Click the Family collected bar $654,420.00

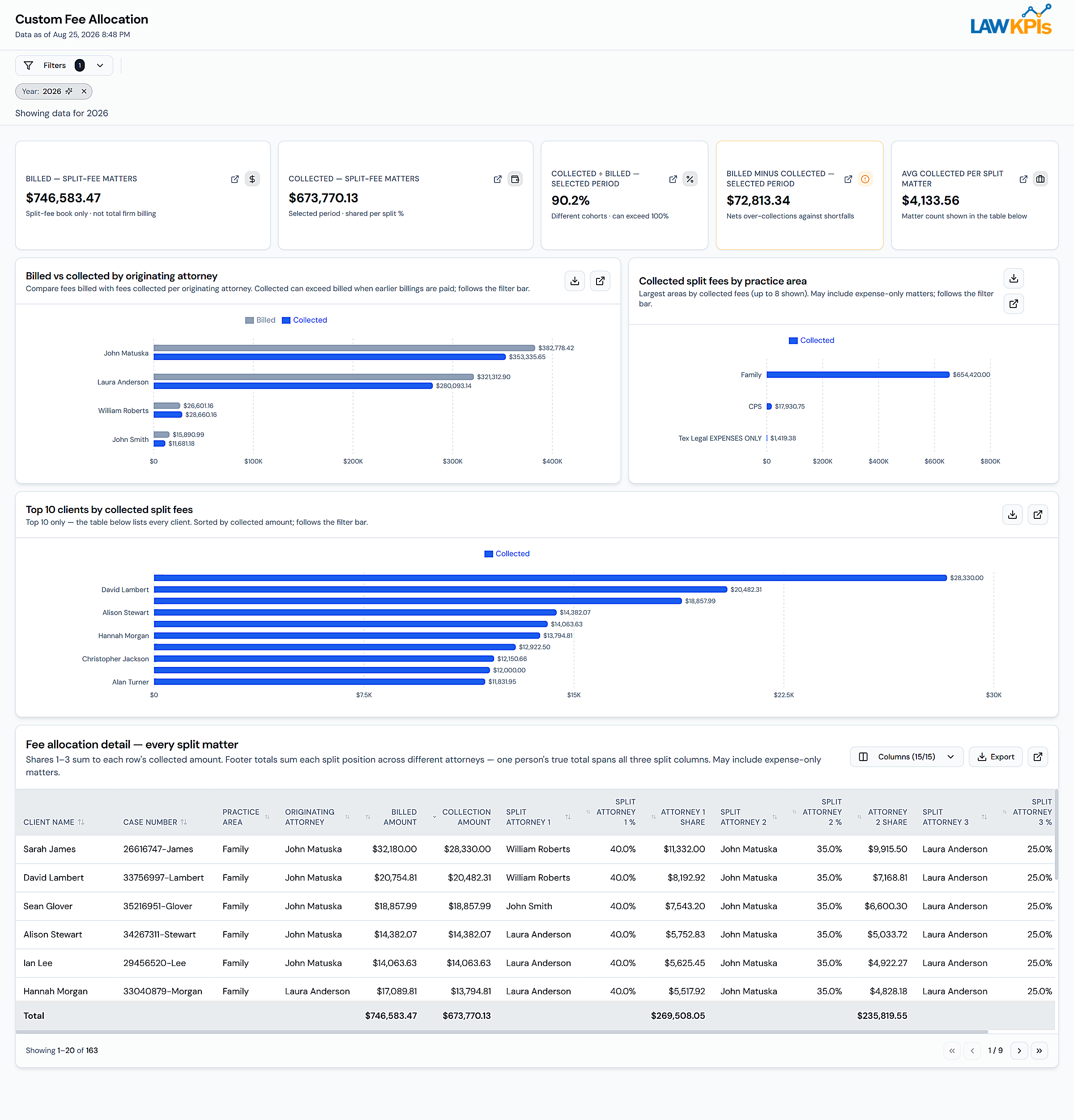858,375
